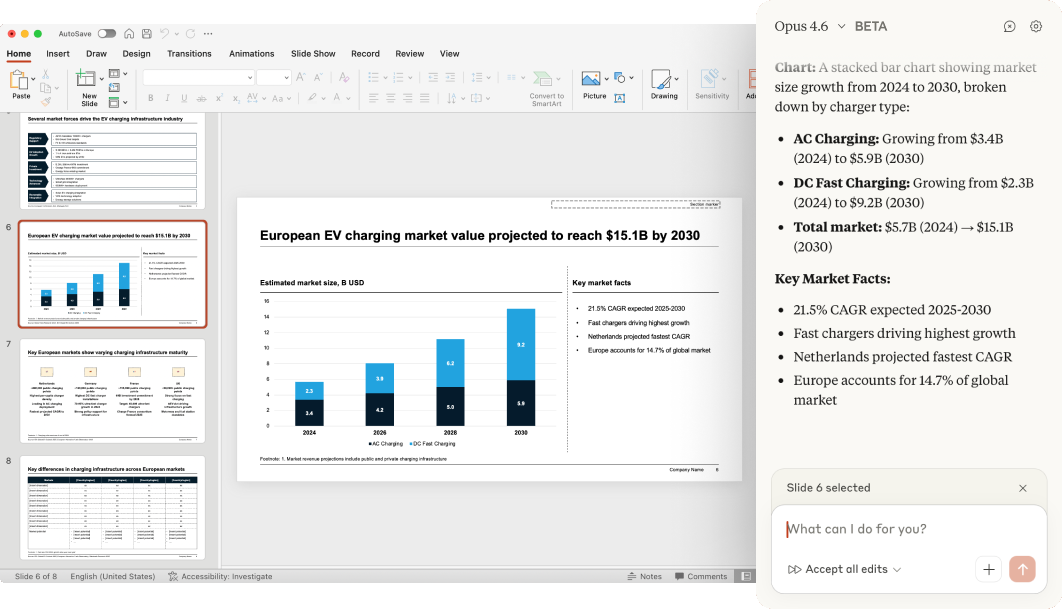Open Opus panel settings gear
Screen dimensions: 1062x609
(1036, 27)
